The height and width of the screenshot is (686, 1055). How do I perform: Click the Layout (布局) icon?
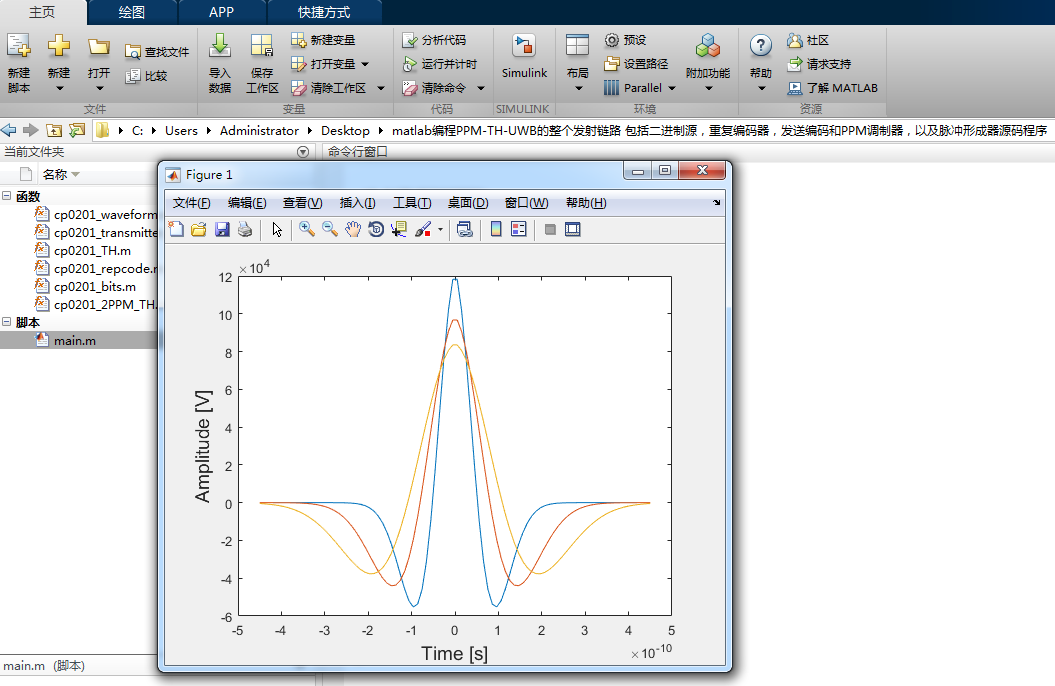(577, 46)
